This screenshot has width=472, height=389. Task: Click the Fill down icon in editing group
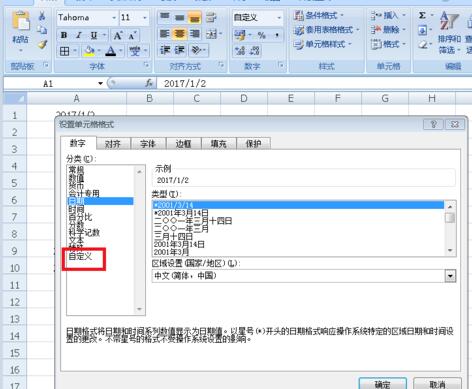click(422, 31)
